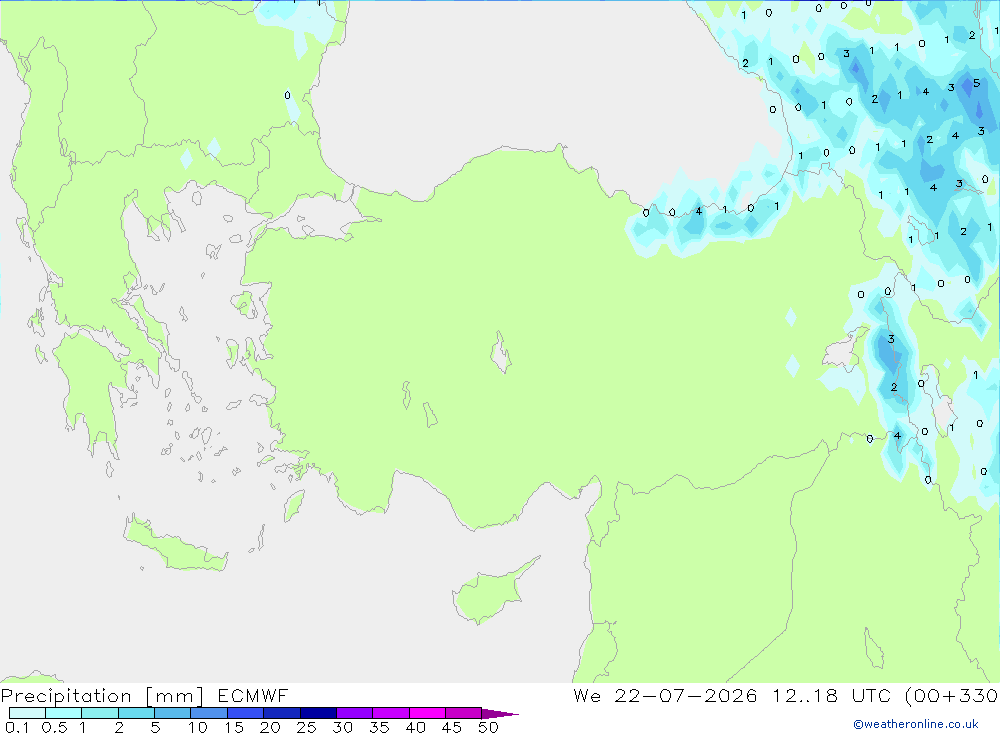
Task: Pick the 15–20 mm legend color swatch
Action: point(245,713)
